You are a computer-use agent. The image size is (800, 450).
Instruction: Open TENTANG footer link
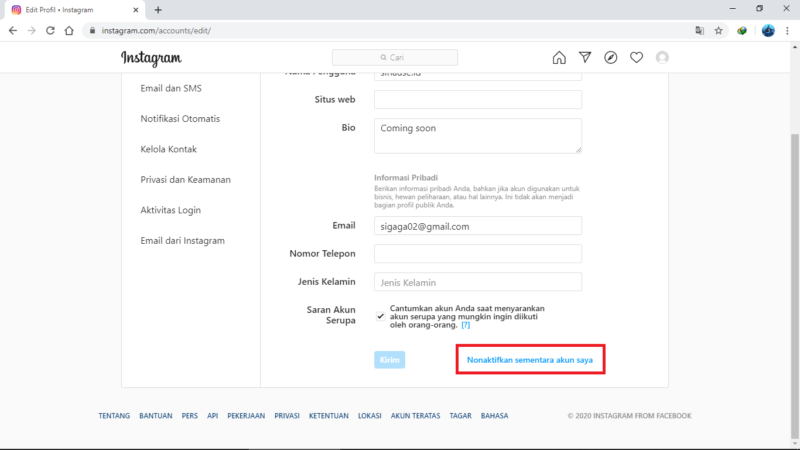(x=114, y=416)
